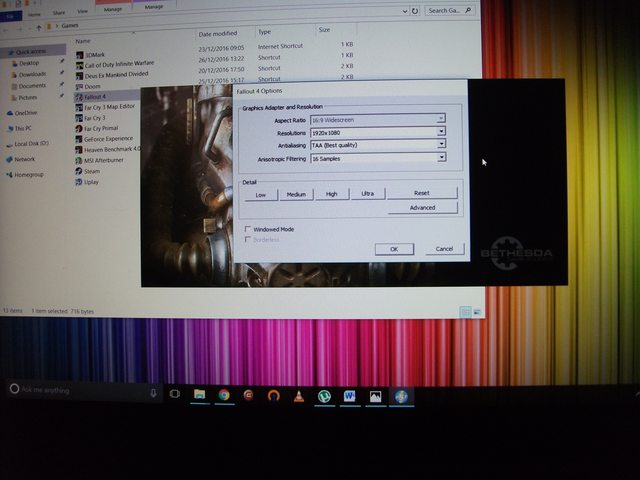Switch to Microsoft Word in the taskbar
The height and width of the screenshot is (480, 640).
(349, 396)
